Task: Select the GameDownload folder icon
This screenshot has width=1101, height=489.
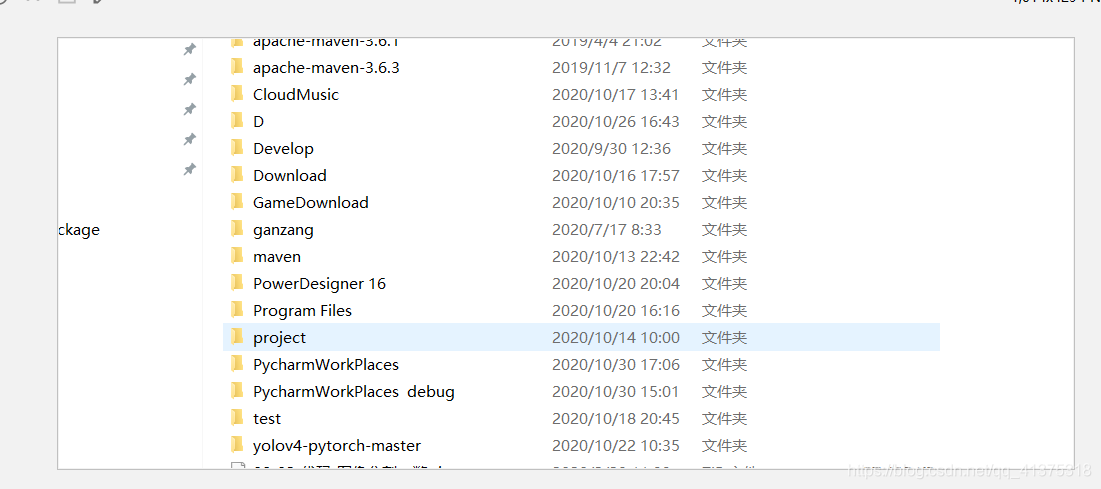Action: [x=237, y=202]
